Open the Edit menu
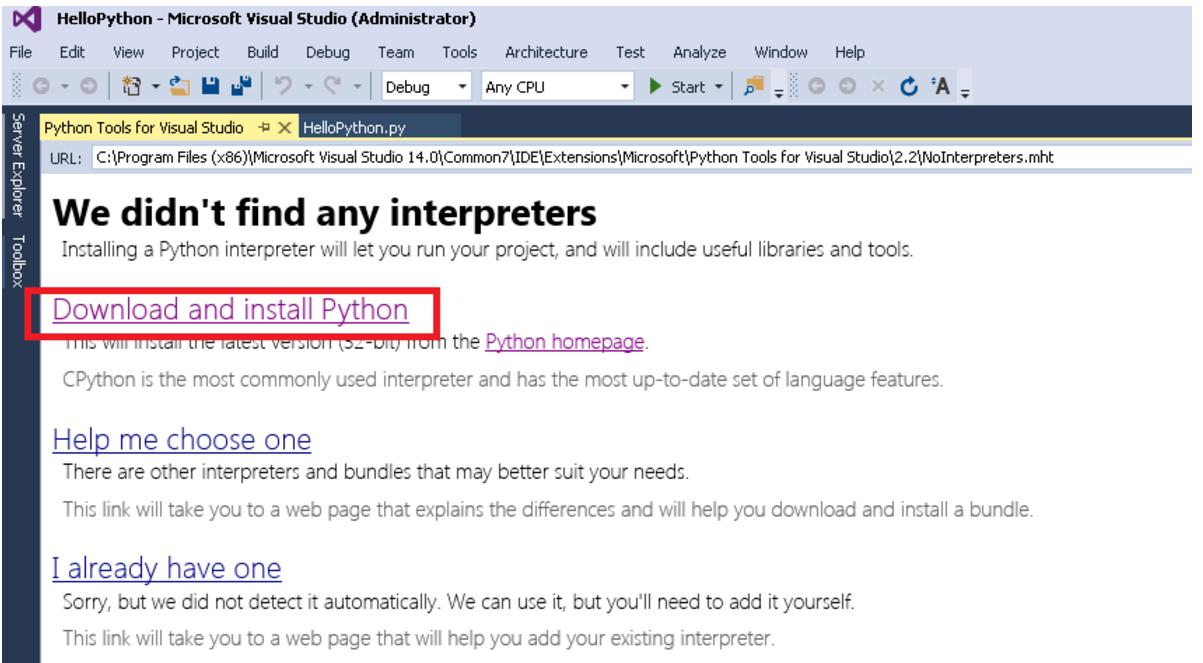 [x=72, y=53]
